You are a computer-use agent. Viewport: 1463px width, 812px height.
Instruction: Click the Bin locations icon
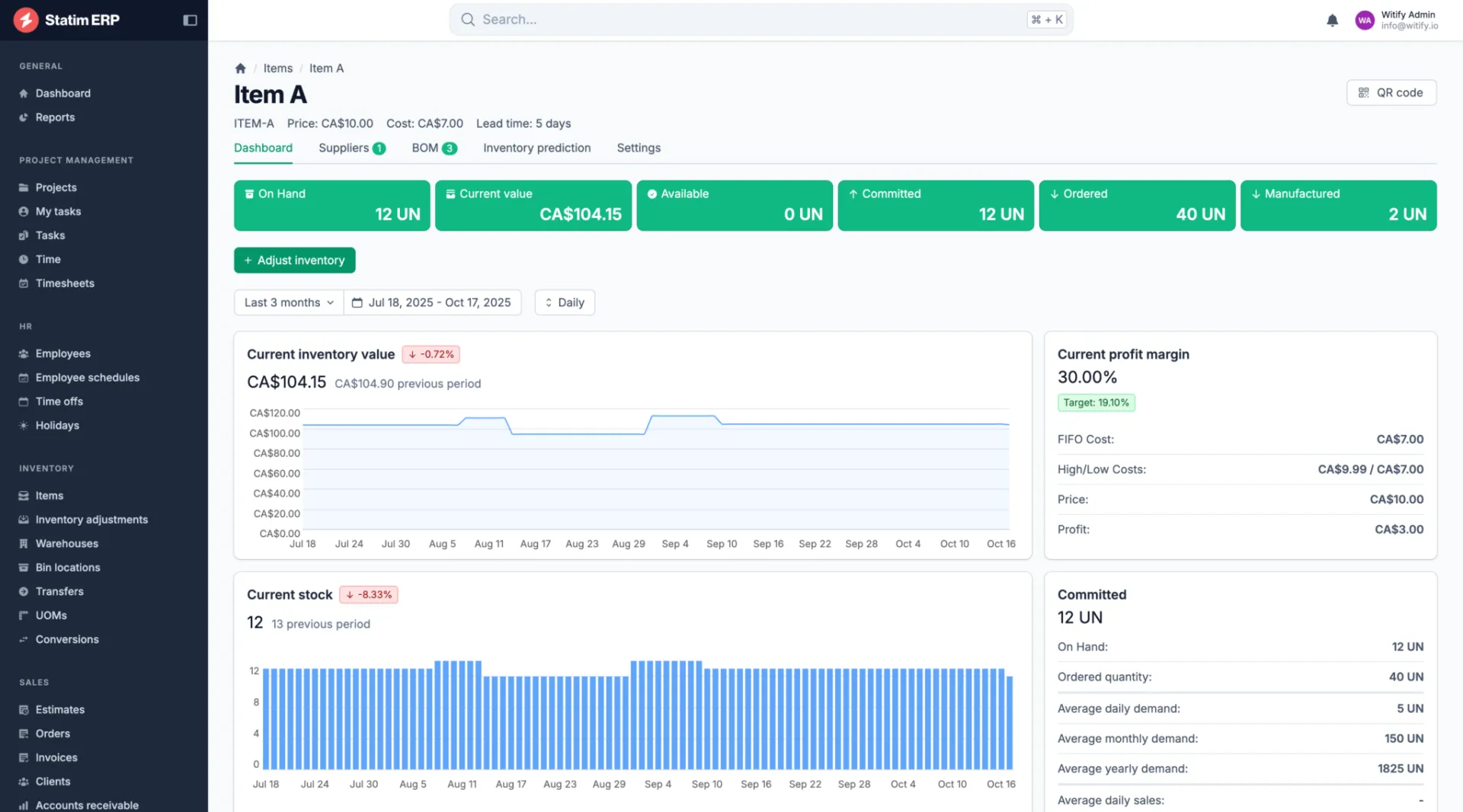[24, 567]
